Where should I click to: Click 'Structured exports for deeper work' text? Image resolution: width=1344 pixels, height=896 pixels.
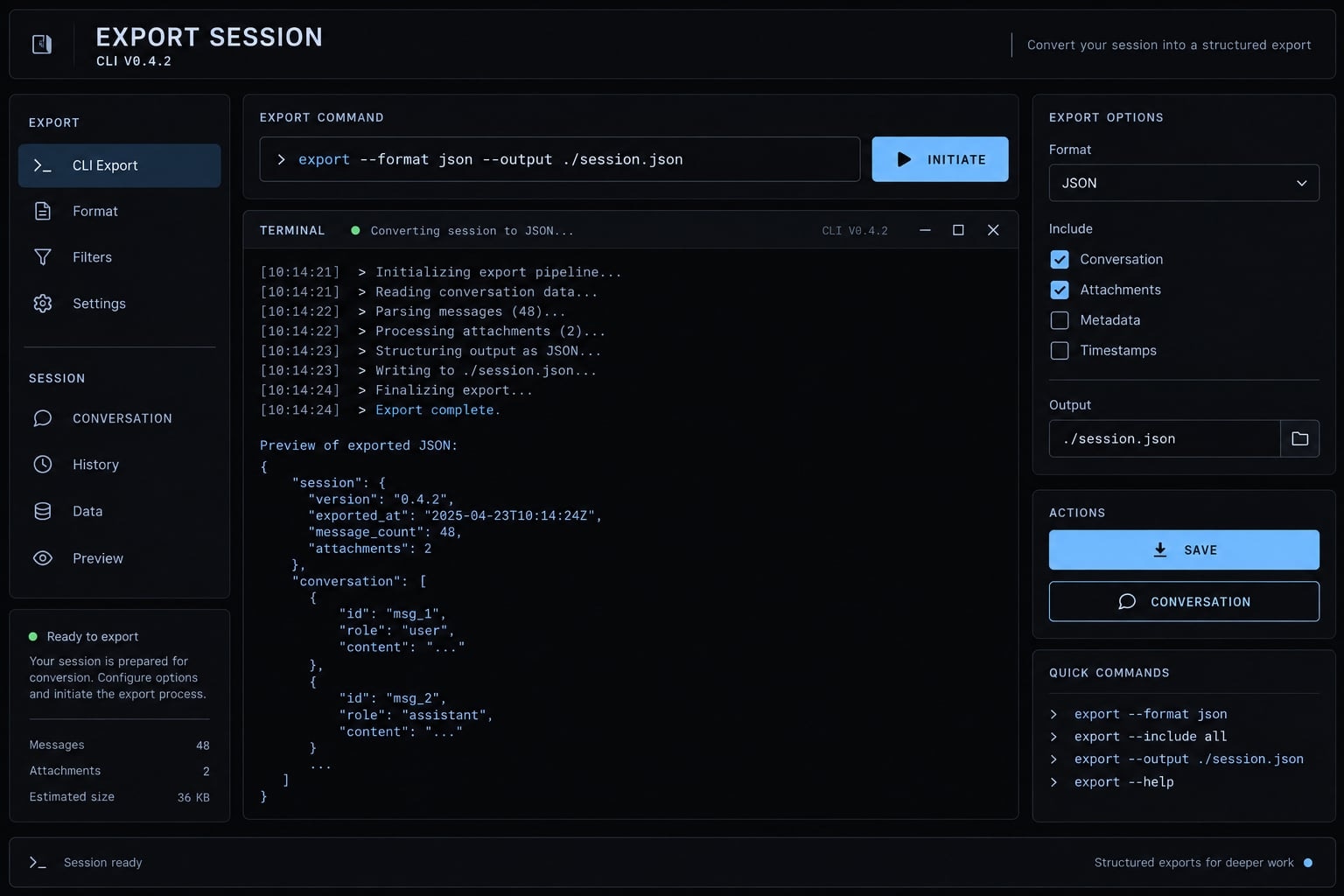pyautogui.click(x=1193, y=863)
